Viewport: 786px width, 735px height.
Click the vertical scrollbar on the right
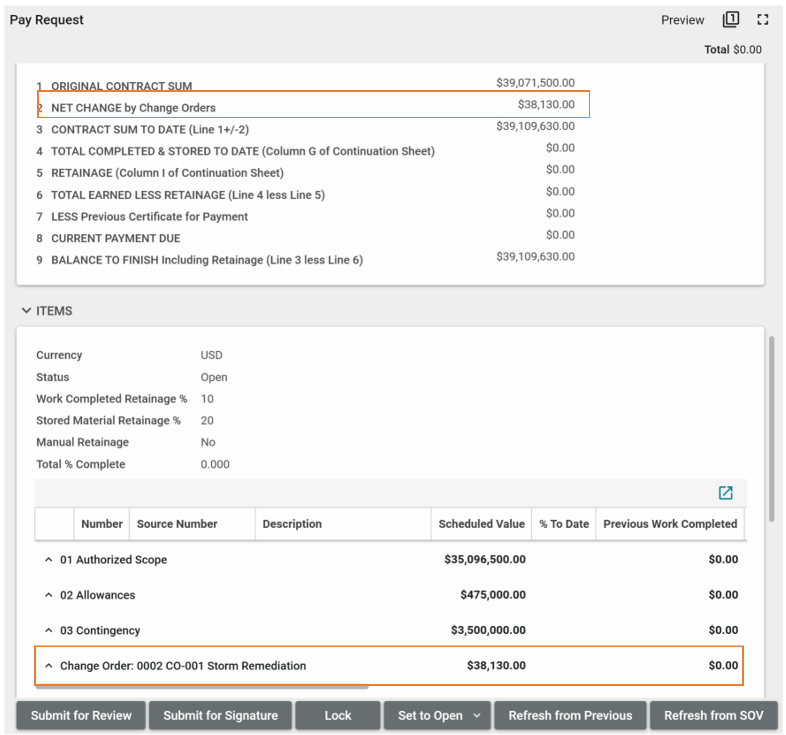point(770,430)
